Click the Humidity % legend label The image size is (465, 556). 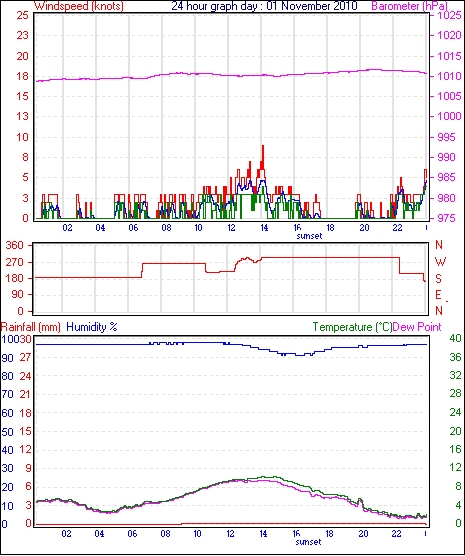point(92,327)
